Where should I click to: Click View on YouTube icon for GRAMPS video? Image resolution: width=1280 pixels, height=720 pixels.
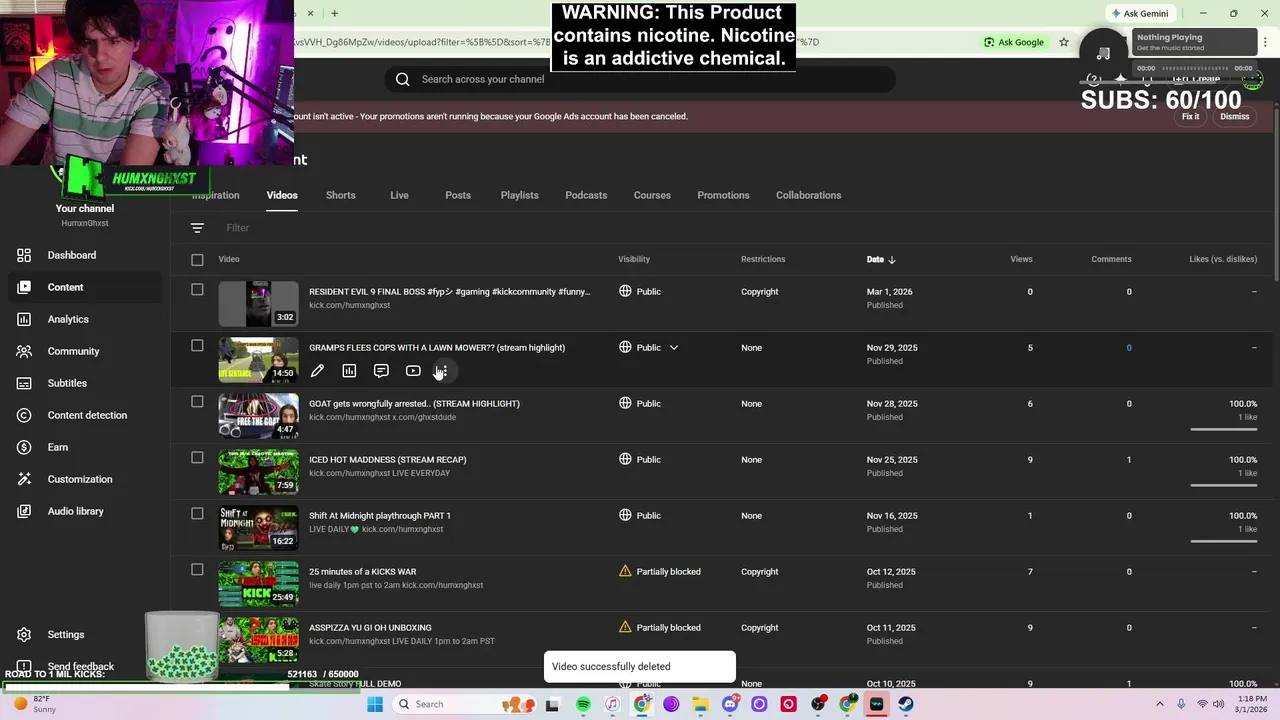pos(413,371)
